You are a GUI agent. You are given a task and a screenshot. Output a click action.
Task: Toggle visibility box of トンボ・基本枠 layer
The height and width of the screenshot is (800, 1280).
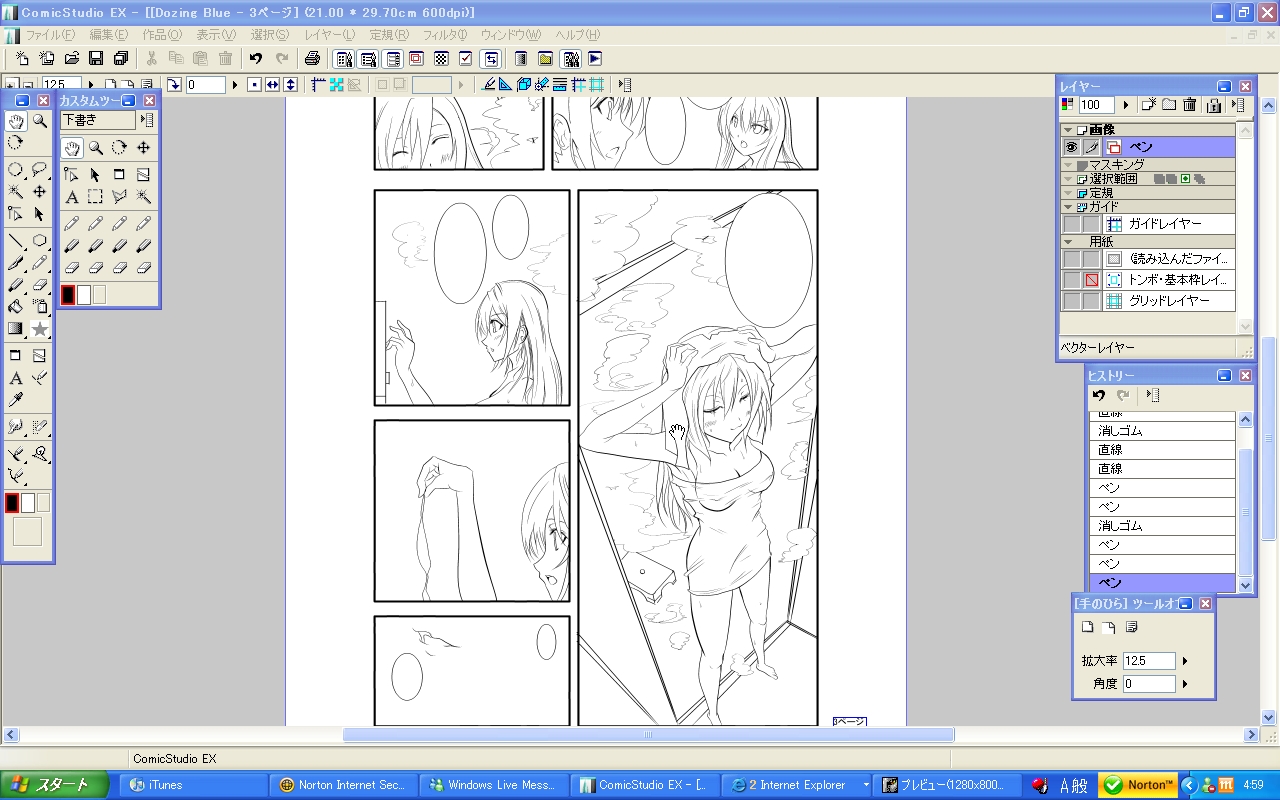[x=1071, y=280]
